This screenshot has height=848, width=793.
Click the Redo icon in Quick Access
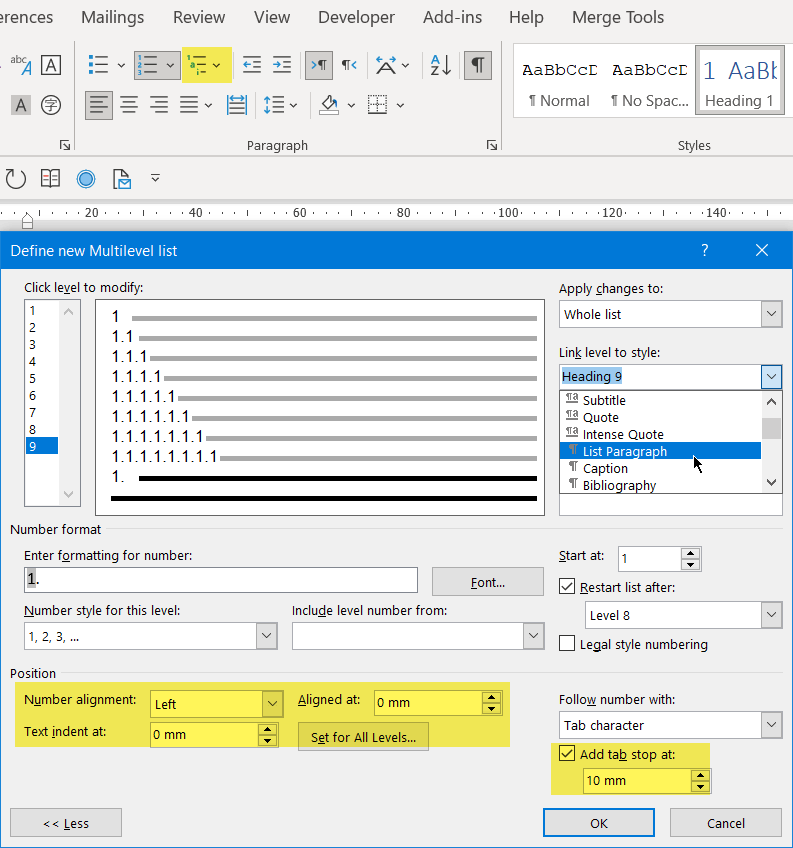pyautogui.click(x=15, y=178)
